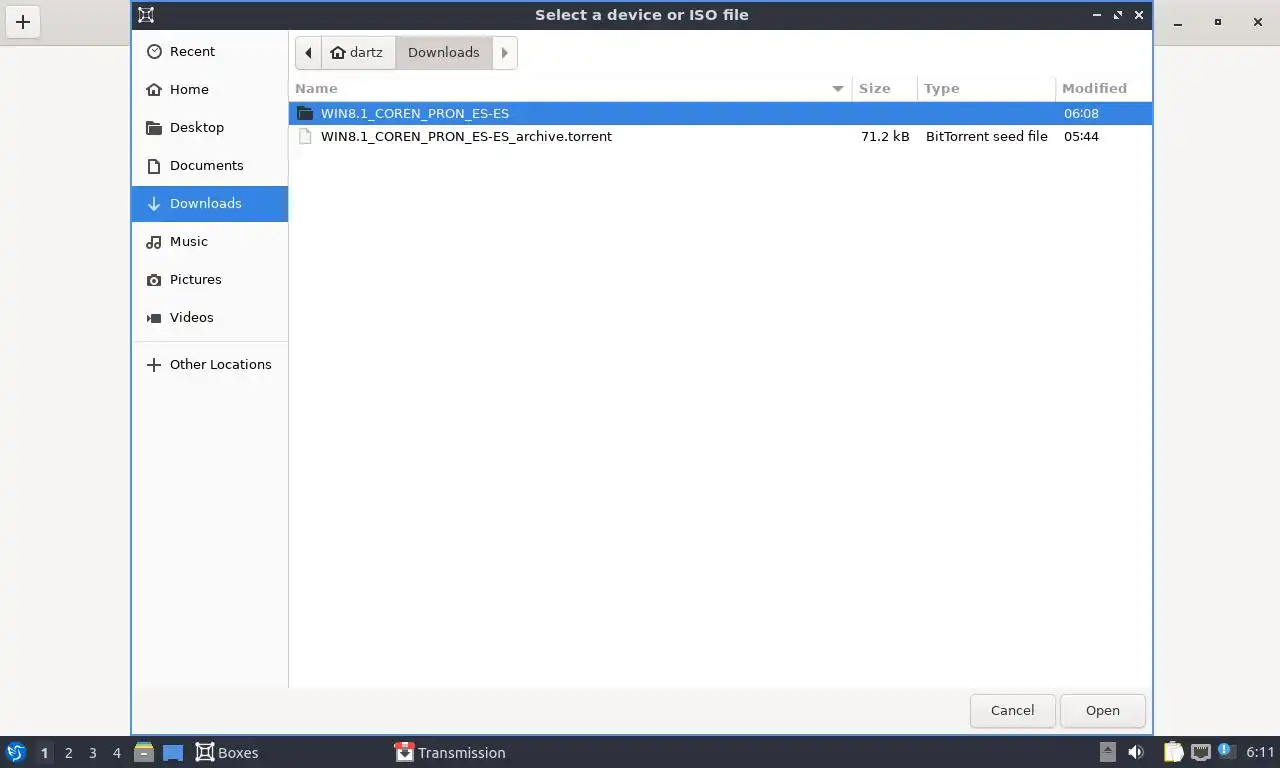Viewport: 1280px width, 768px height.
Task: Switch to Transmission in the taskbar
Action: [451, 752]
